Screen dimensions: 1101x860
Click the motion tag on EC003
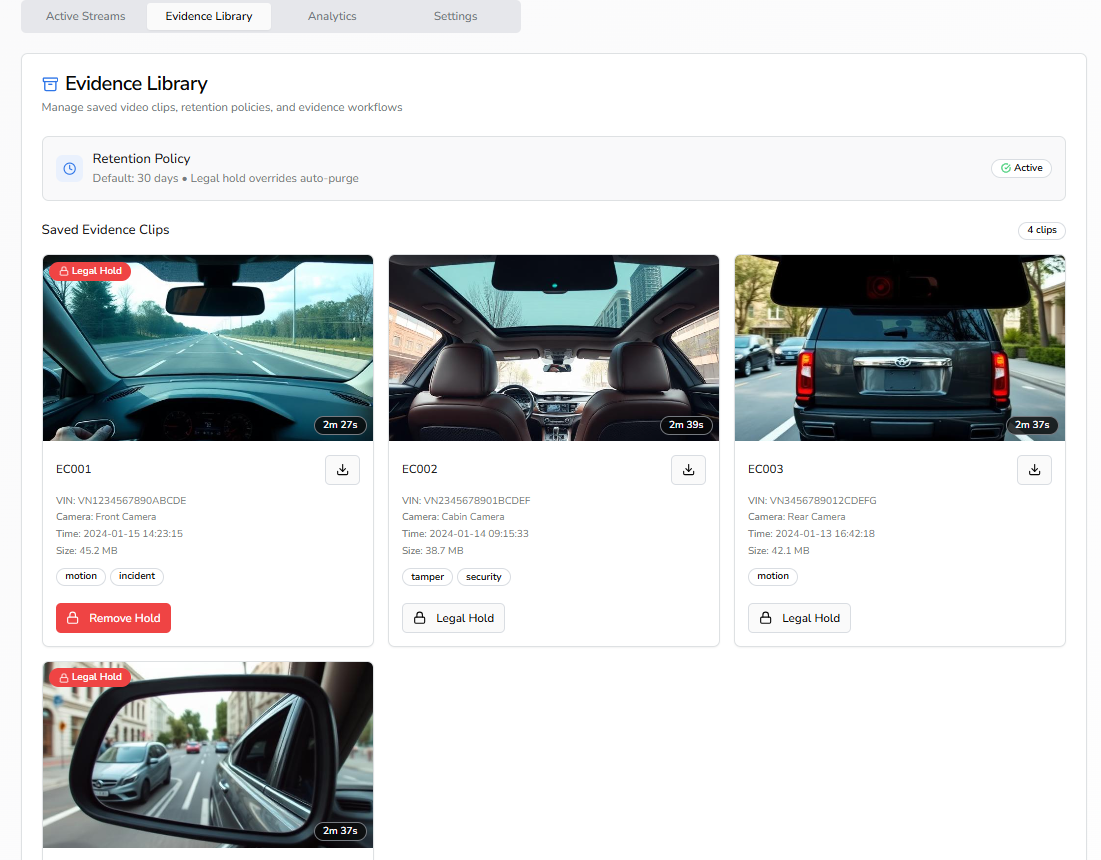pos(773,576)
